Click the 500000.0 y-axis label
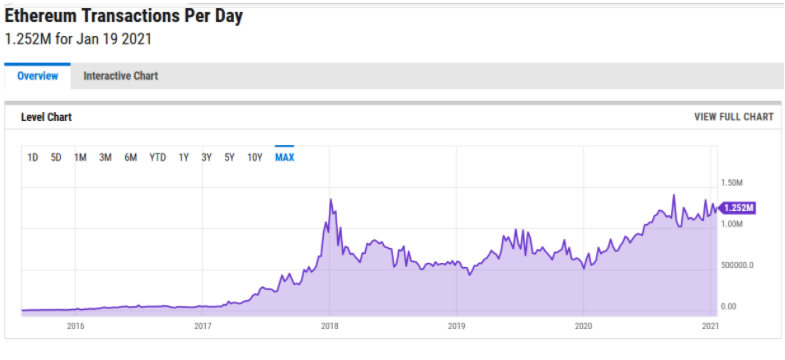 tap(737, 265)
